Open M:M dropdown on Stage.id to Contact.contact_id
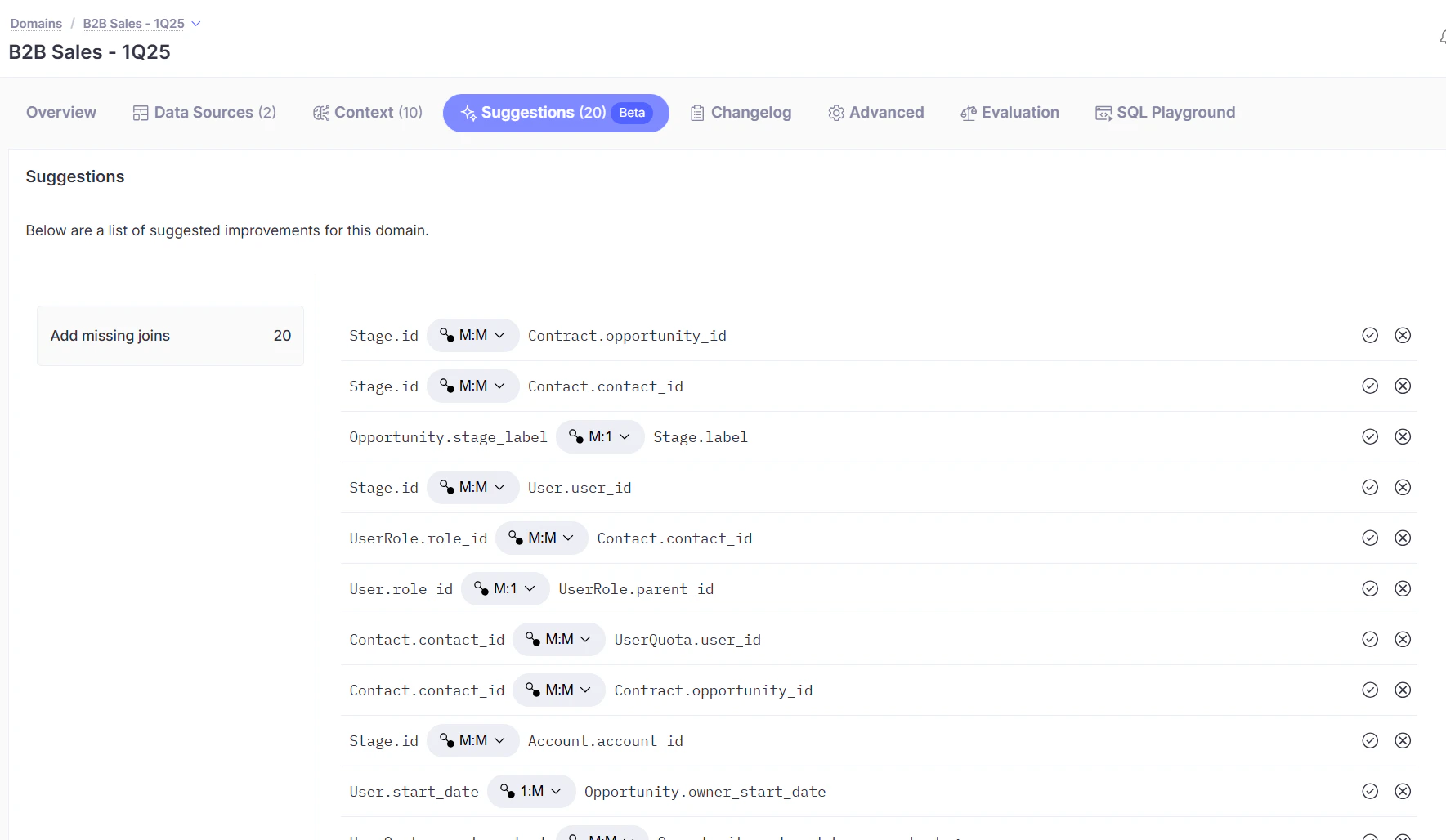The image size is (1446, 840). pos(472,386)
